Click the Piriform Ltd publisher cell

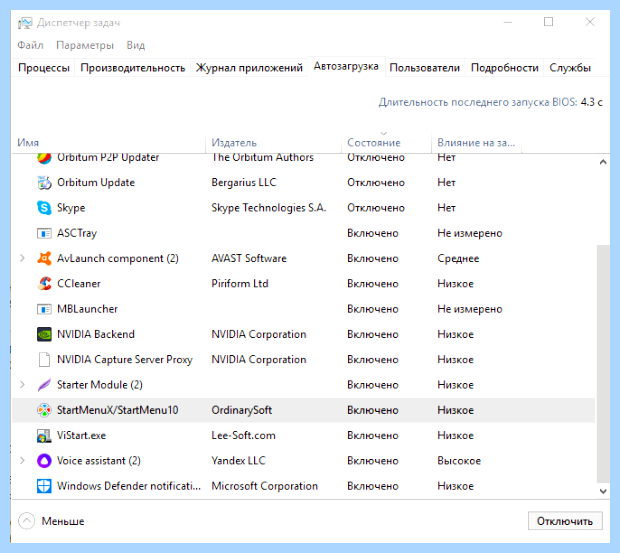(x=240, y=284)
